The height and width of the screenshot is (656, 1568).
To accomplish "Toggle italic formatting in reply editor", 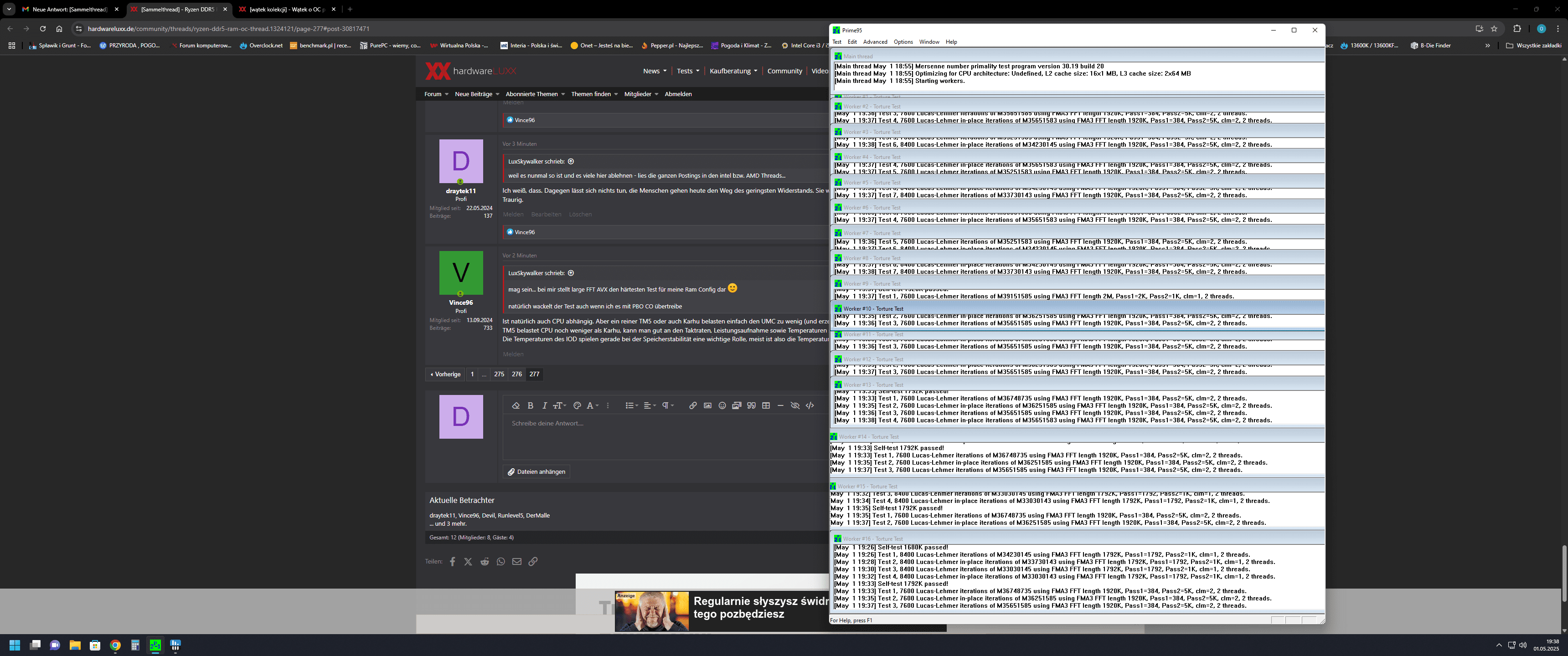I will (x=545, y=406).
